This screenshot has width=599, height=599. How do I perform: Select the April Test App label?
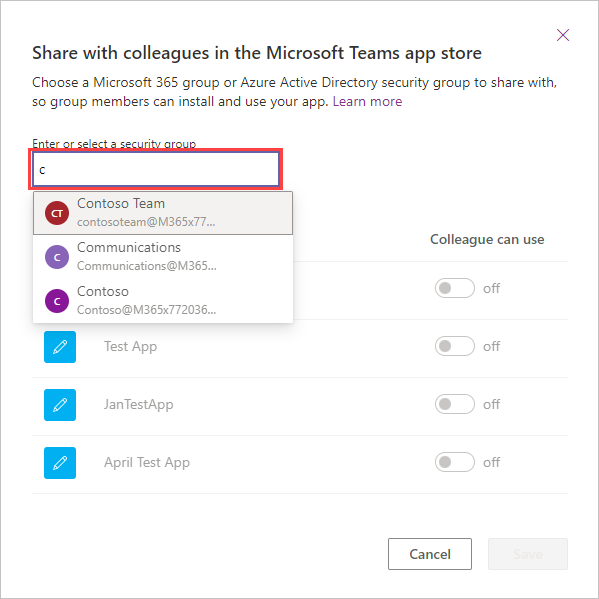coord(147,463)
